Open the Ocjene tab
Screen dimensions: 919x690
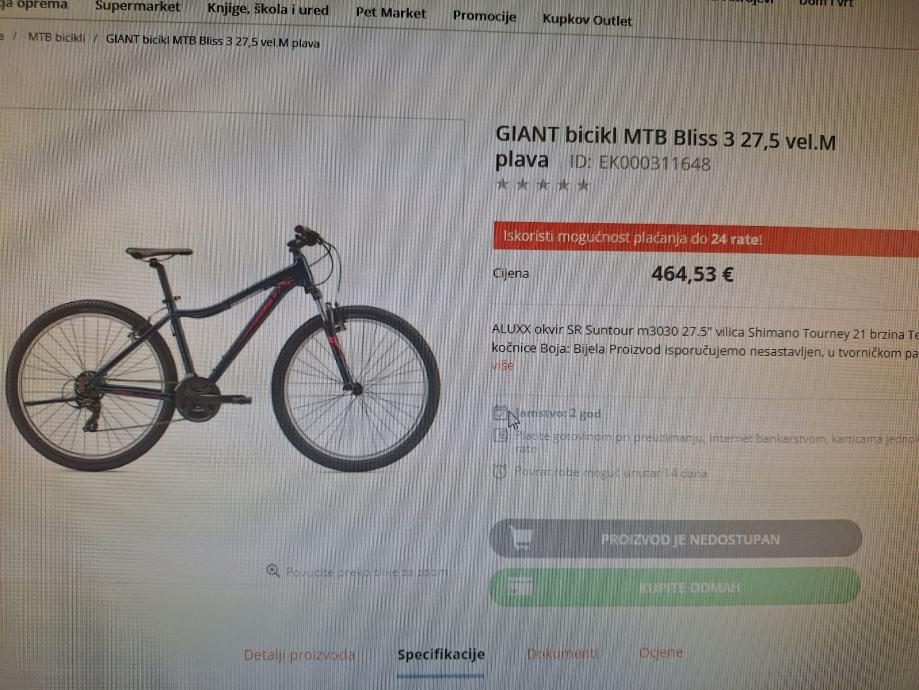[661, 652]
